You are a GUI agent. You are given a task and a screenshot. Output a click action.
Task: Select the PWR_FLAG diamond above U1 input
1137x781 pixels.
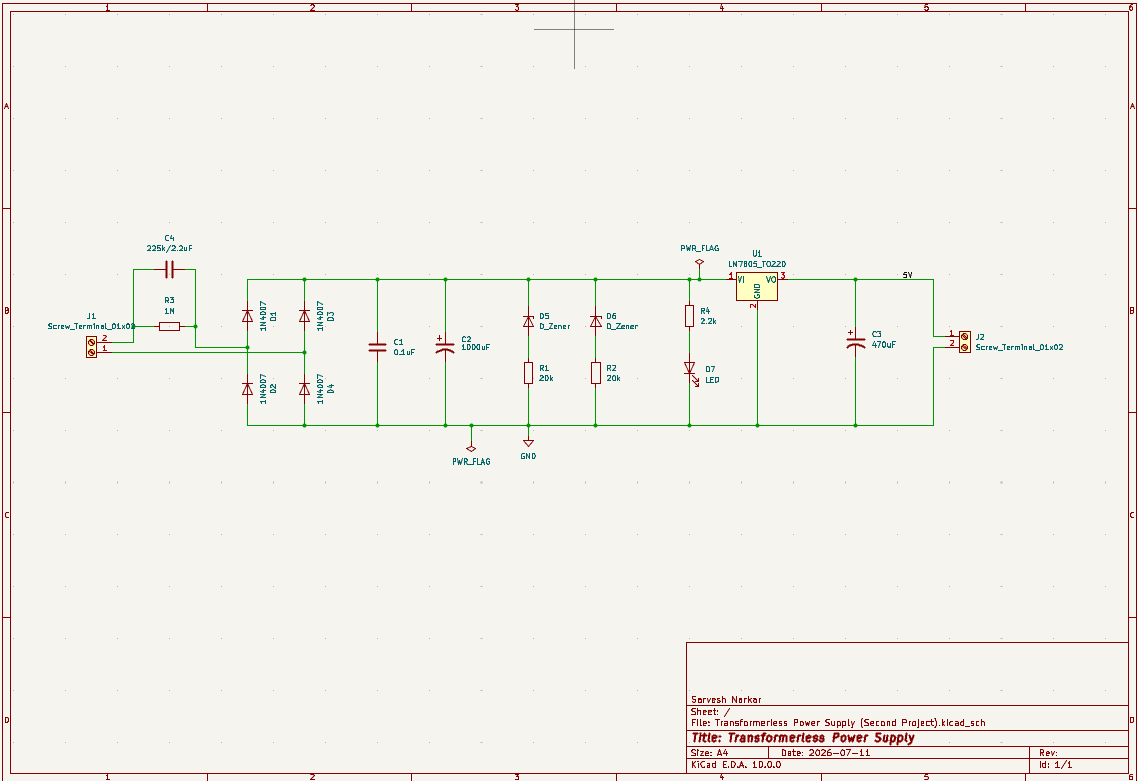pyautogui.click(x=700, y=262)
